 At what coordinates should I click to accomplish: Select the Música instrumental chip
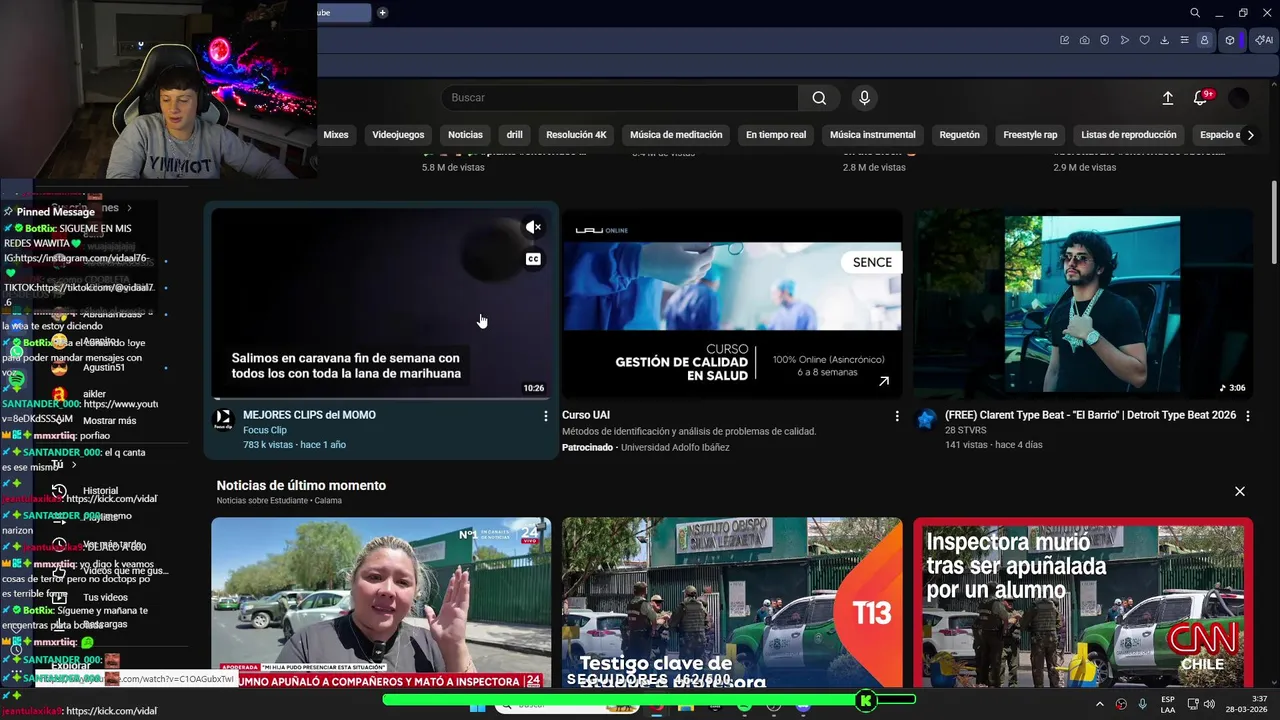pyautogui.click(x=872, y=135)
